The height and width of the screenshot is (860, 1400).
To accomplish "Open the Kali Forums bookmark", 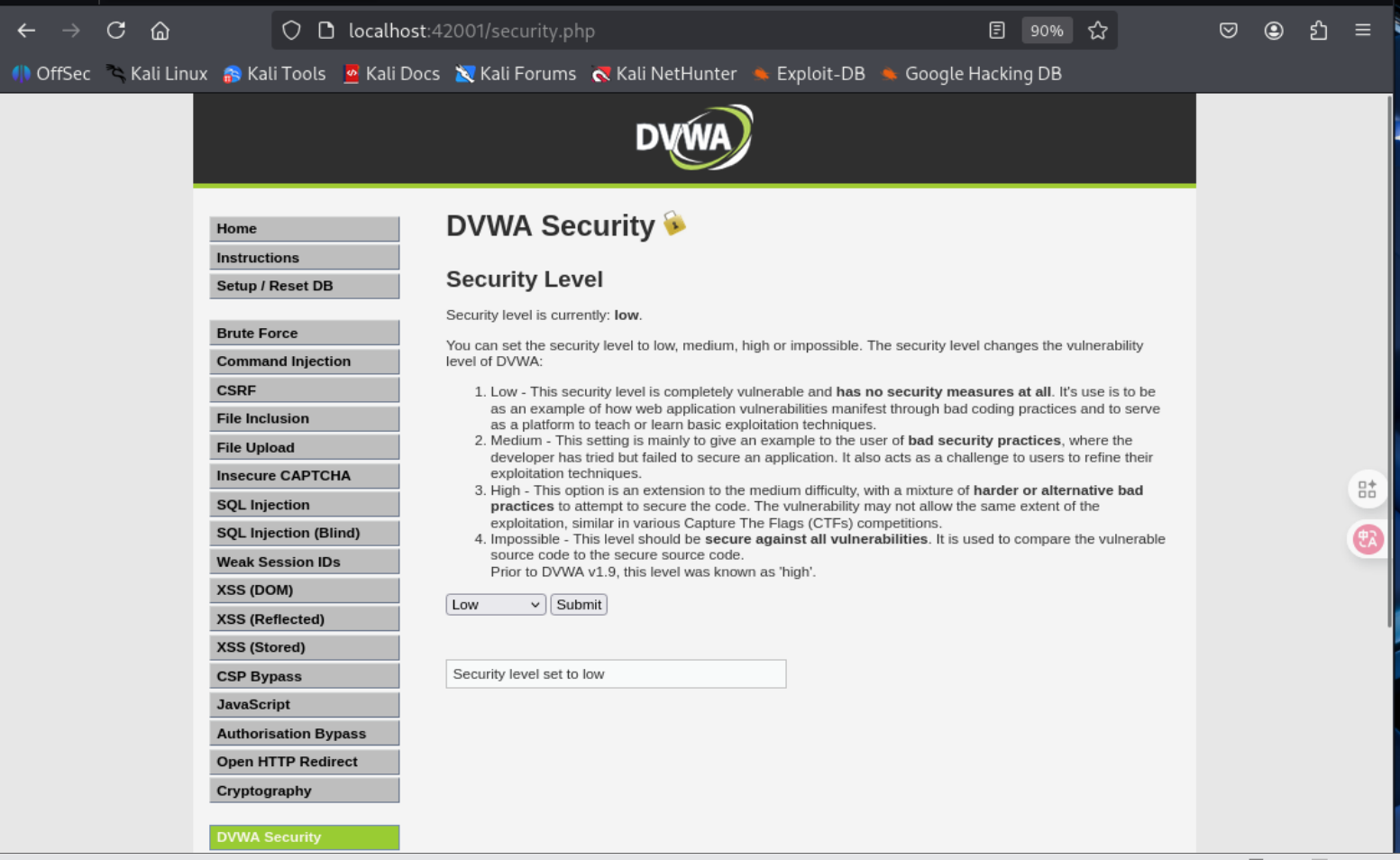I will click(x=516, y=74).
